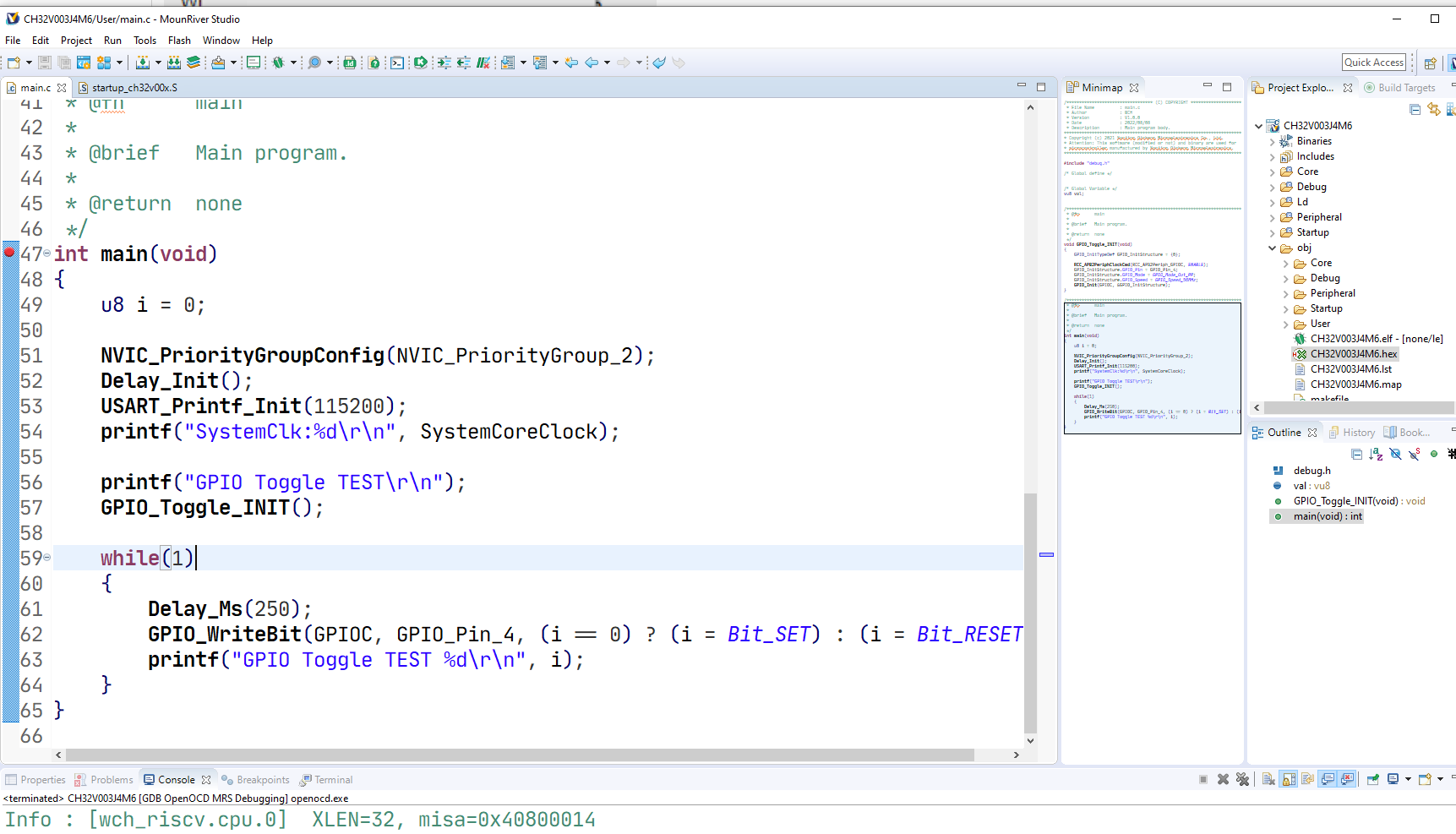Click the Sort icon in Outline toolbar

(x=1376, y=454)
